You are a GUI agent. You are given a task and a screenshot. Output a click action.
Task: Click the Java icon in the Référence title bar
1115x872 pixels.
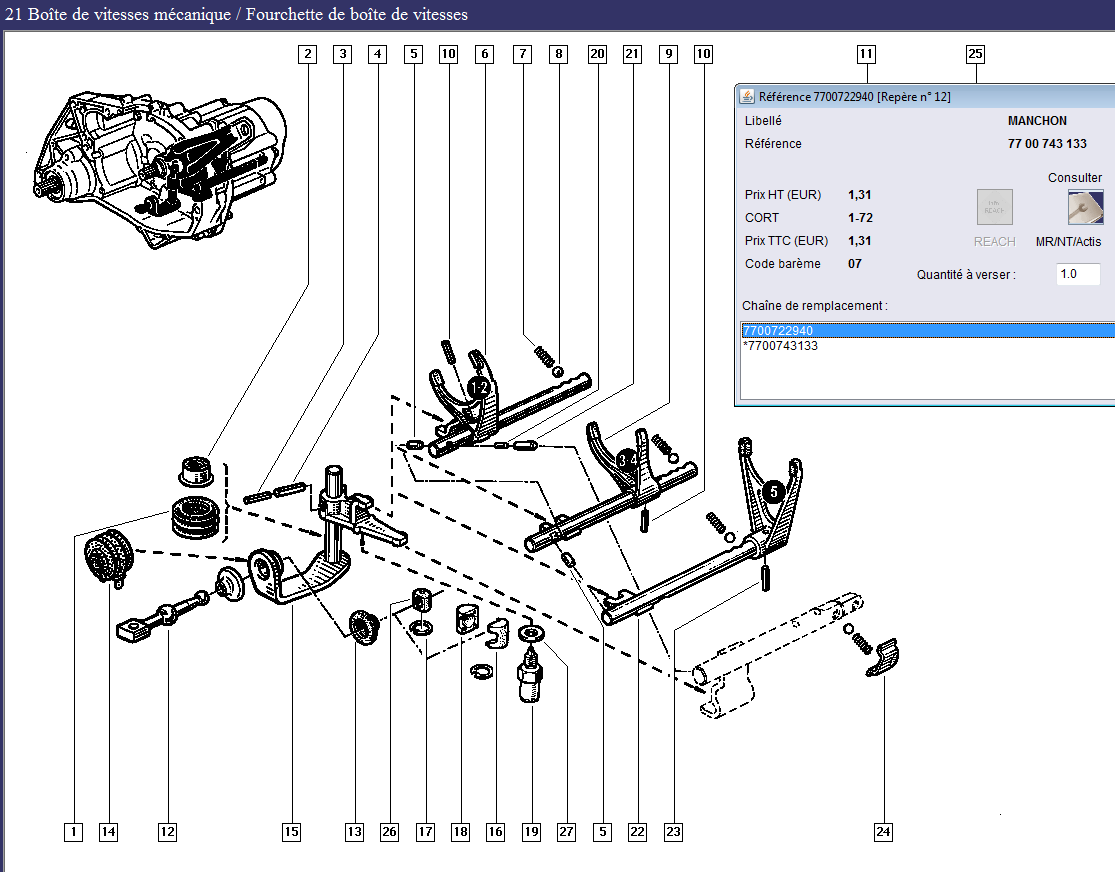point(747,96)
